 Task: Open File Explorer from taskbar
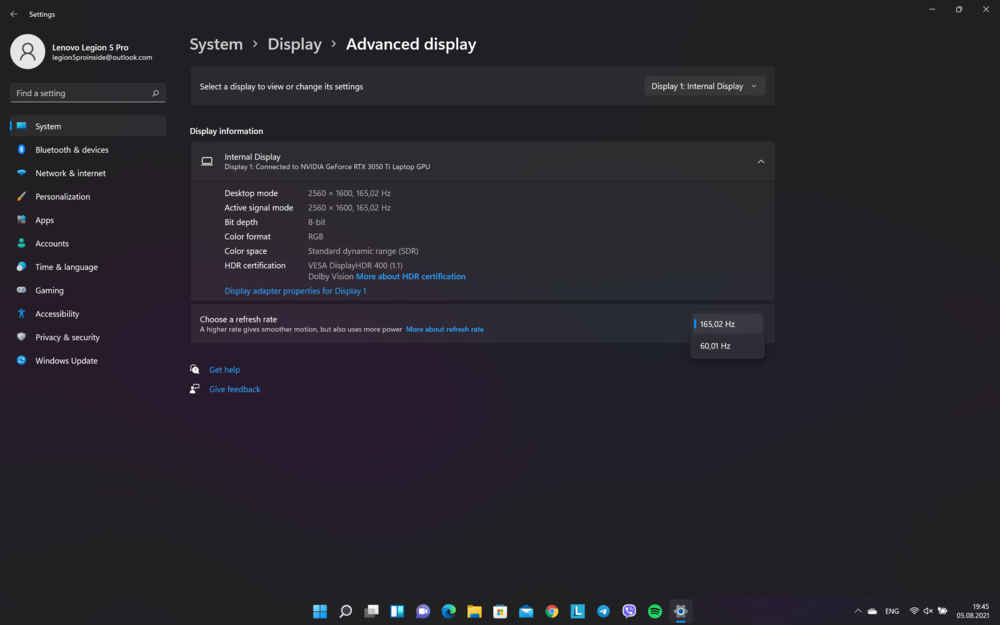pos(474,612)
